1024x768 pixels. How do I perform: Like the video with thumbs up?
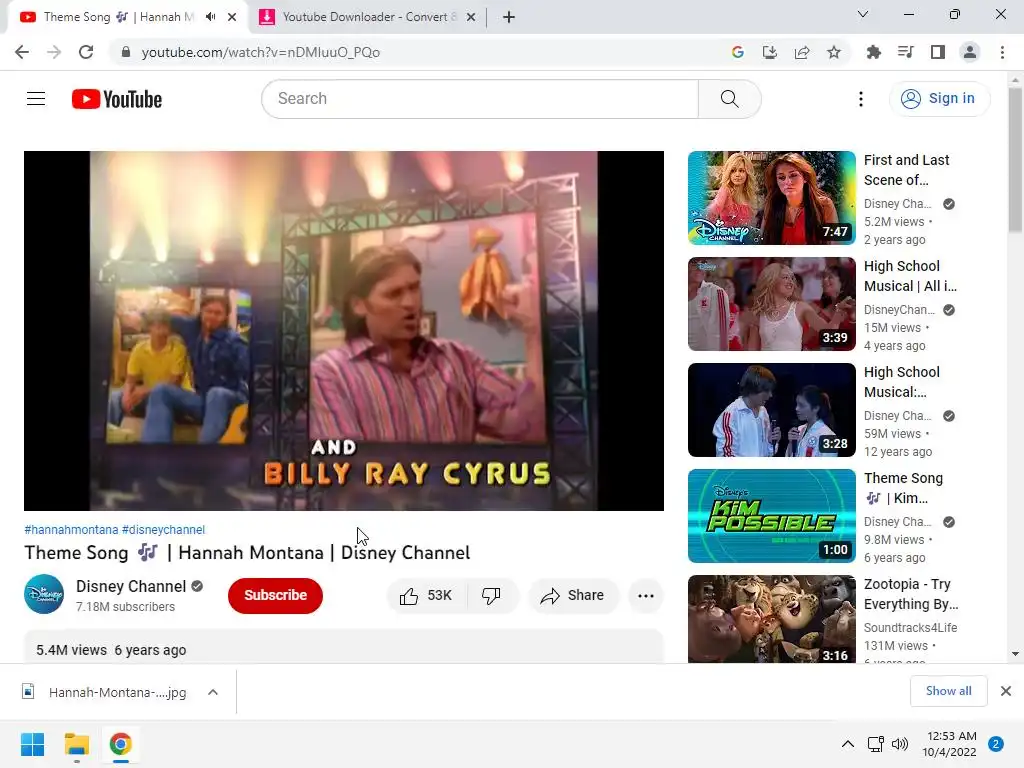428,595
